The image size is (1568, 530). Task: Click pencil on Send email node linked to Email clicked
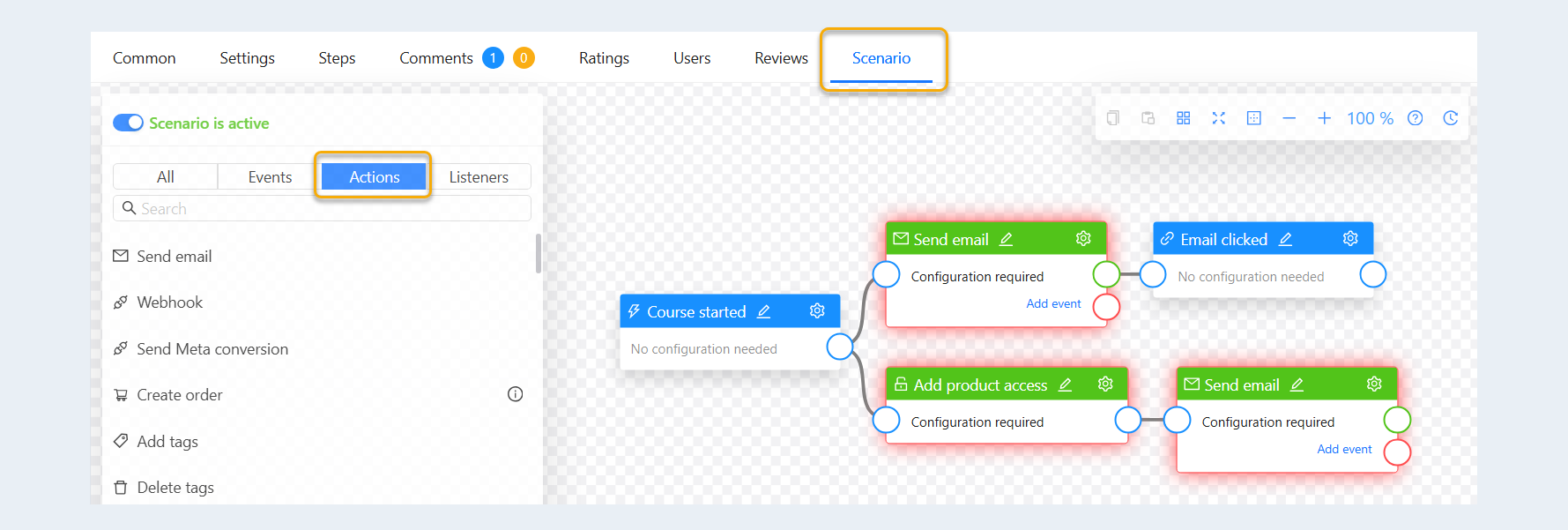[1006, 239]
